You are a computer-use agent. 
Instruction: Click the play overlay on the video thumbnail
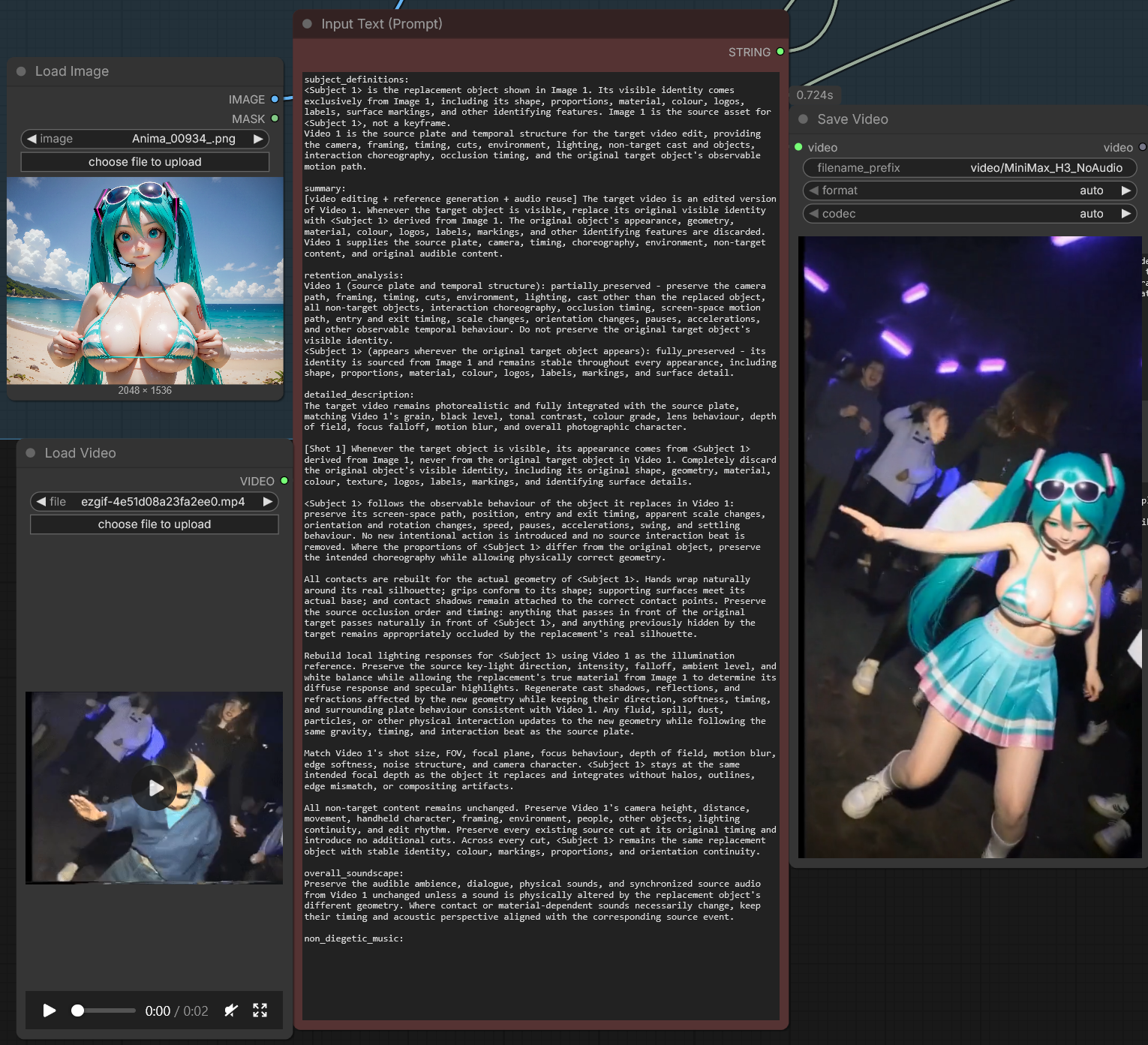pyautogui.click(x=156, y=788)
